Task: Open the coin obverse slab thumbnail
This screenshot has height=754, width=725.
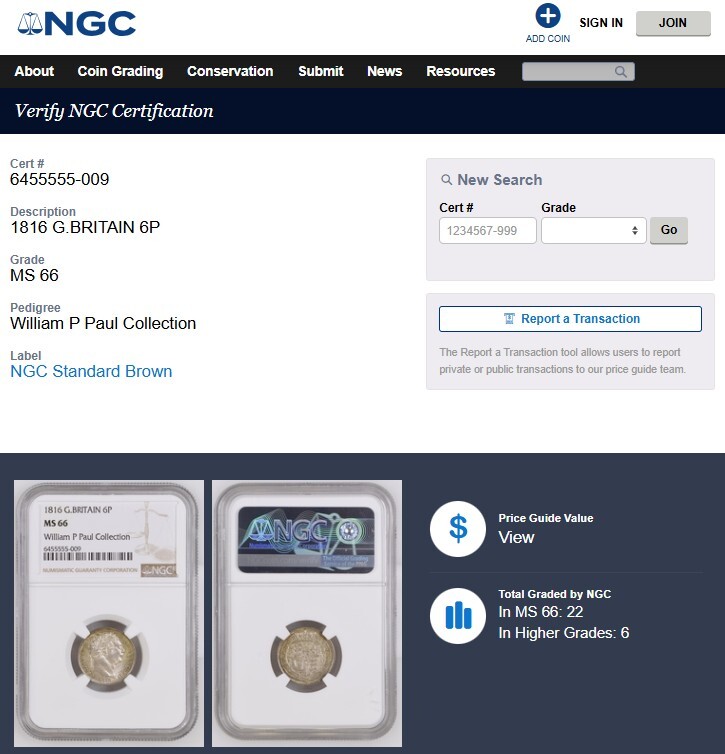Action: click(109, 613)
